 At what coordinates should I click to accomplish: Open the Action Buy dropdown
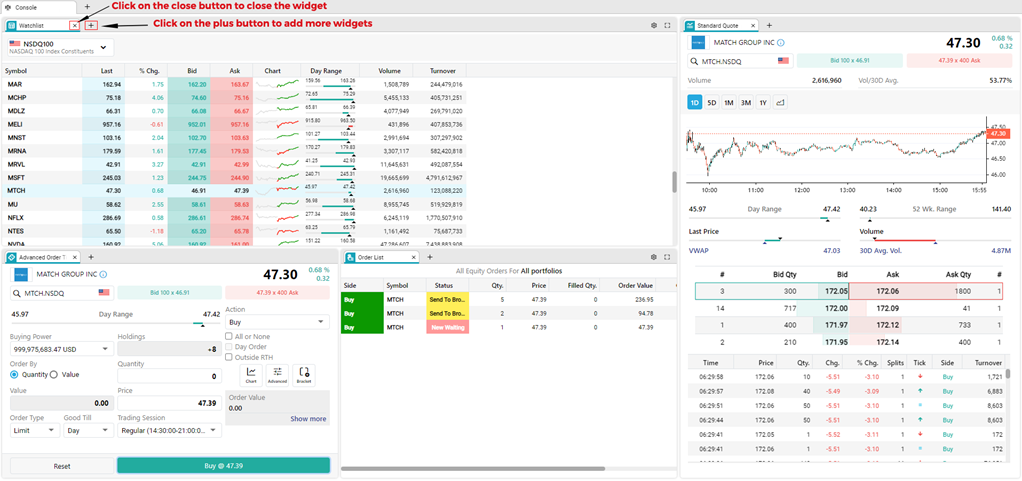click(x=277, y=322)
